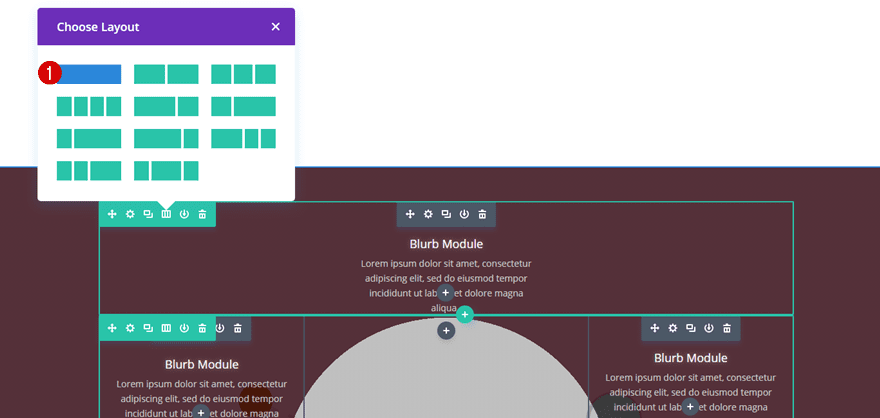Close the Choose Layout popup
Image resolution: width=880 pixels, height=418 pixels.
coord(275,27)
